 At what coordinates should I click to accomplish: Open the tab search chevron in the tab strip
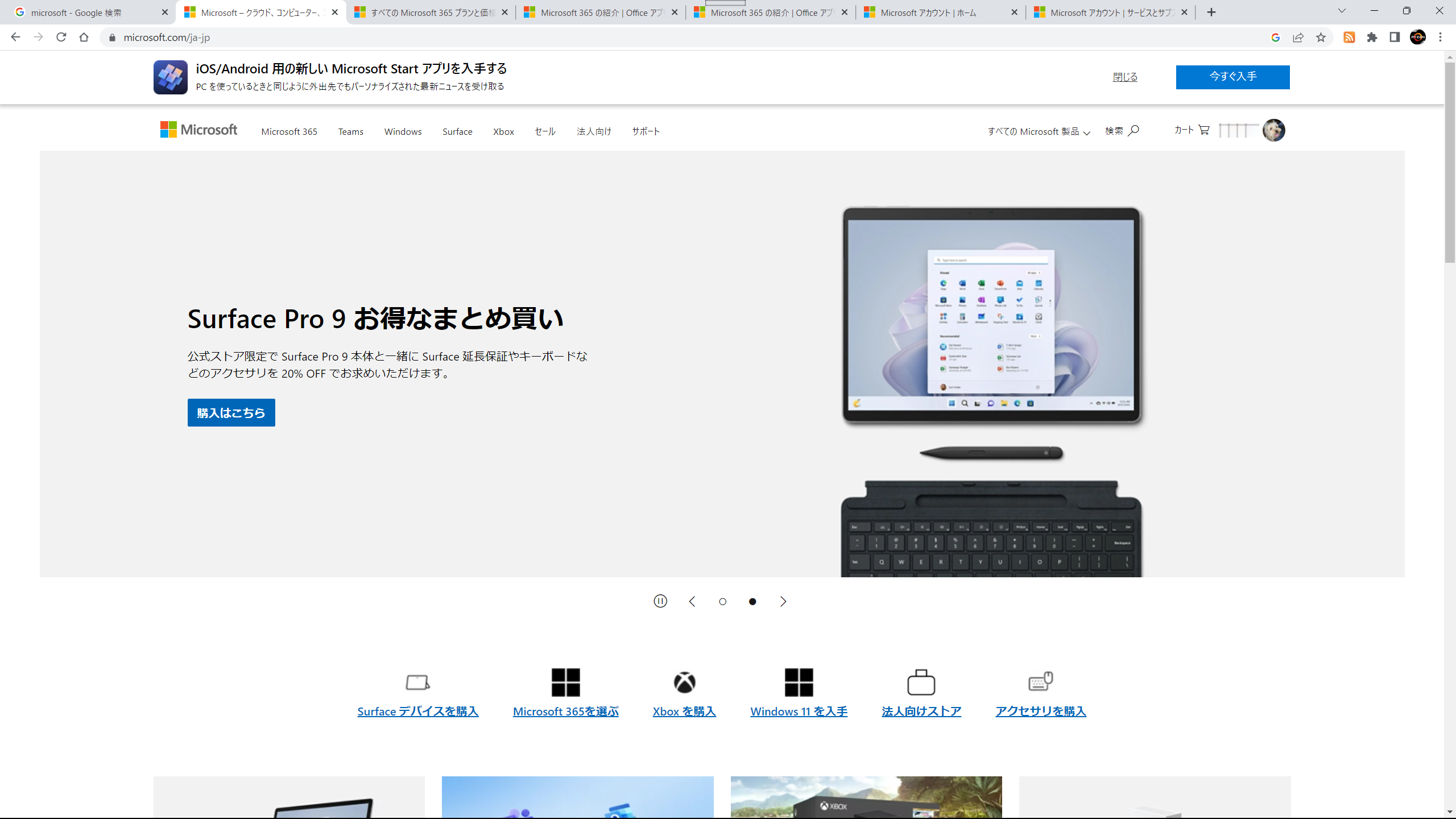pyautogui.click(x=1342, y=11)
